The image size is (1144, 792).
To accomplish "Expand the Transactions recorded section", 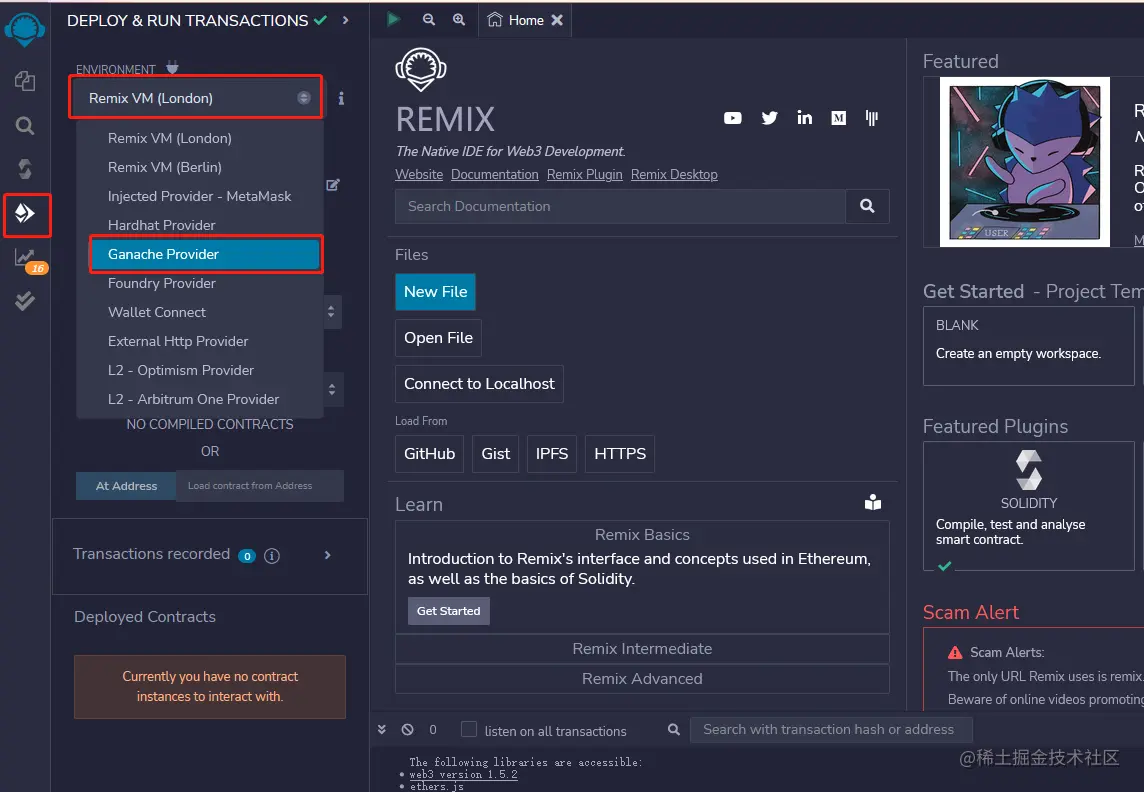I will (328, 555).
